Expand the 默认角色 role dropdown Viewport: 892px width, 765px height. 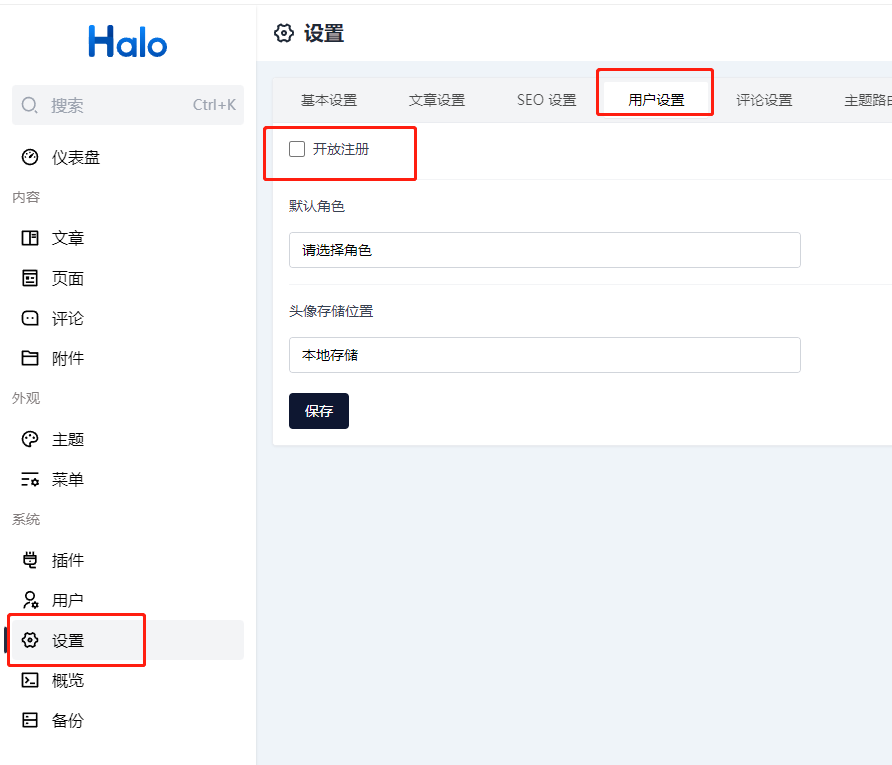544,250
